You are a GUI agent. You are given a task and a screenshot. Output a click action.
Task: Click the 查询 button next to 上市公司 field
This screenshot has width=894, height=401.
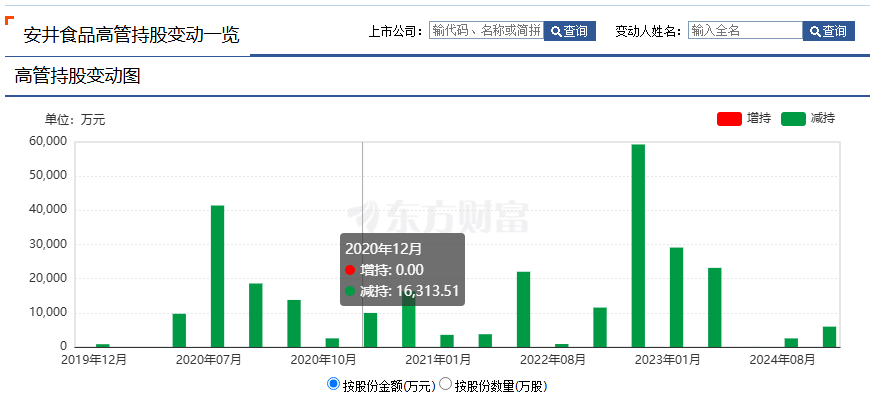point(570,31)
